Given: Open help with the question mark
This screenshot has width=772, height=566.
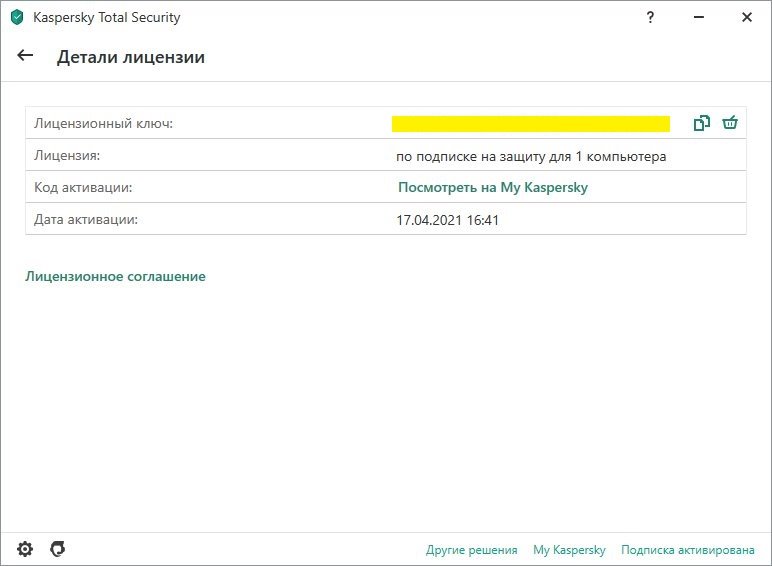Looking at the screenshot, I should (x=650, y=17).
